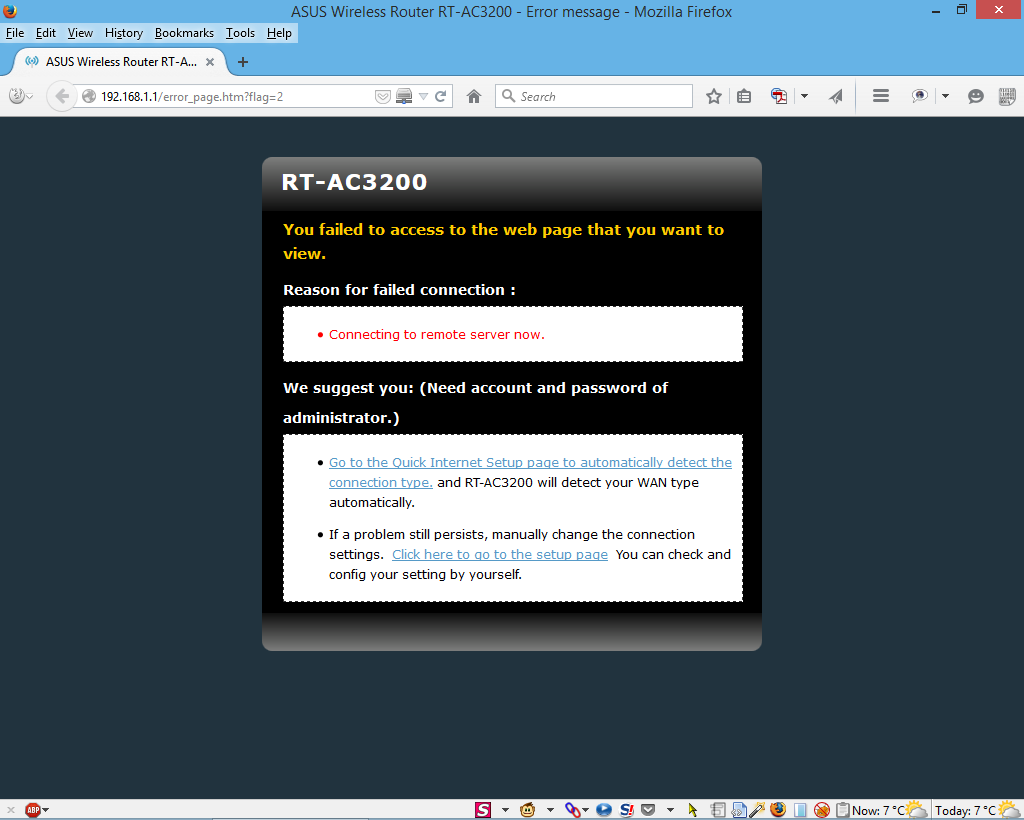Show bookmarks list icon beside the star
Viewport: 1024px width, 820px height.
click(744, 97)
